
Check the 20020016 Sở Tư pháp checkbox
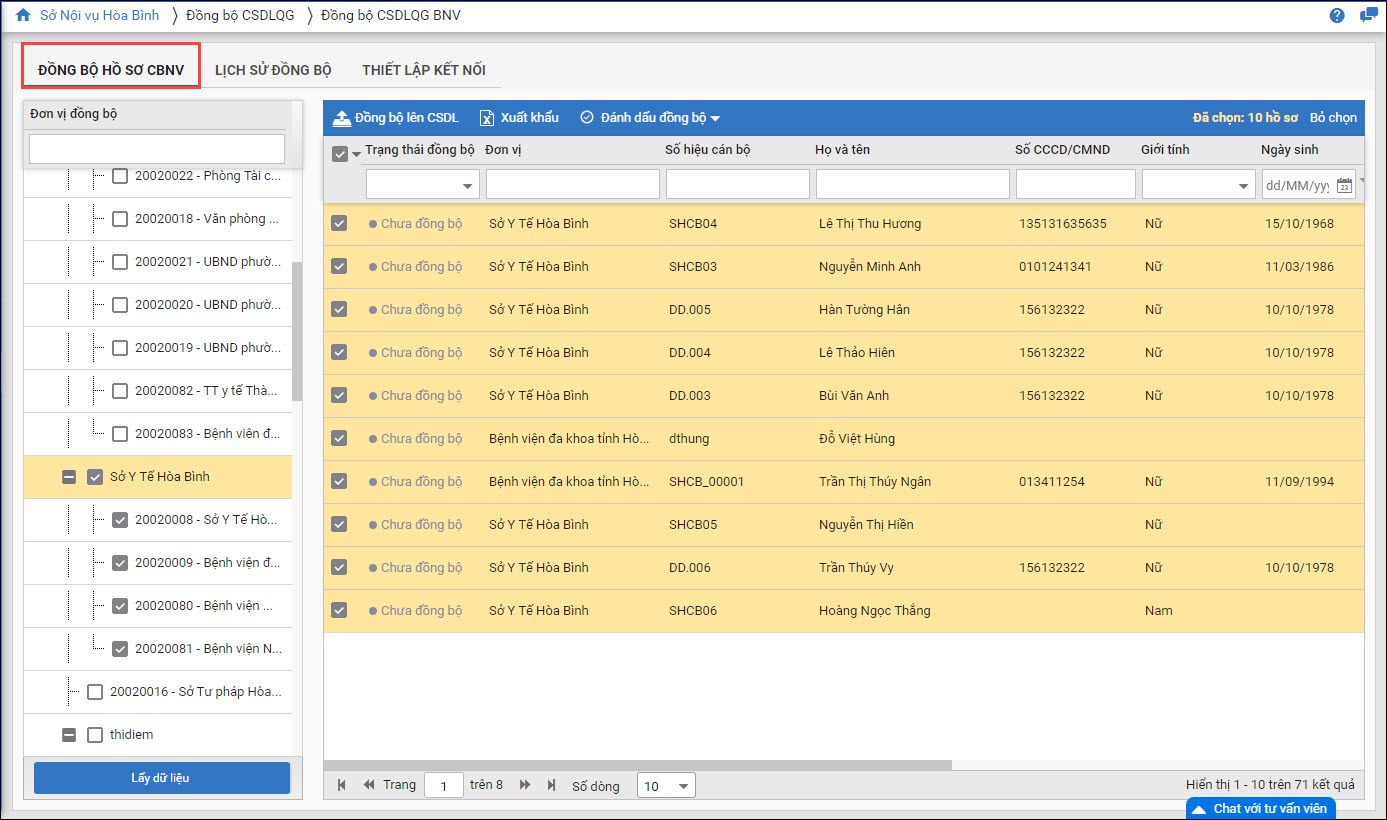tap(95, 691)
